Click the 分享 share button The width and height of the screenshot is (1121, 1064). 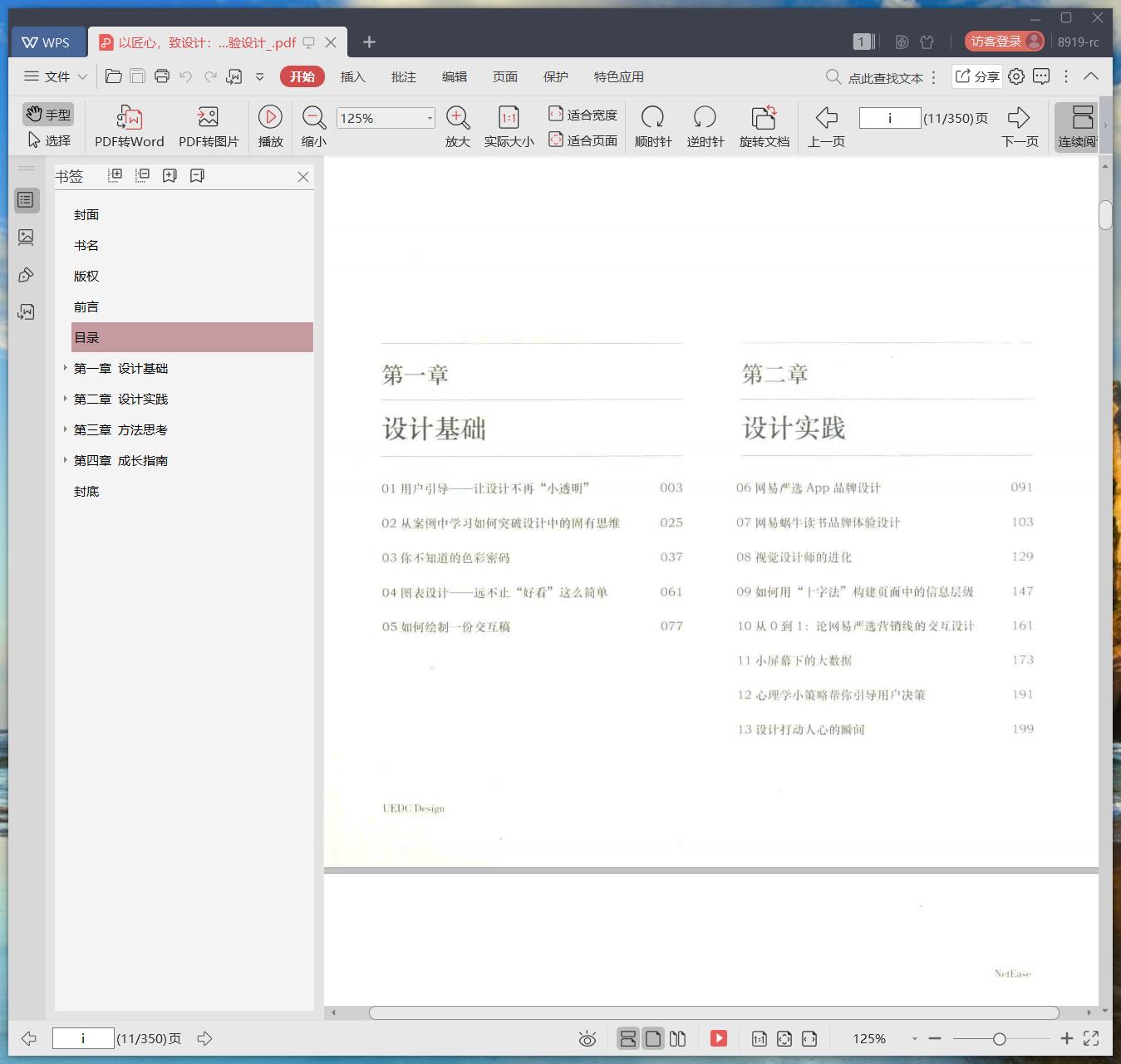click(976, 76)
